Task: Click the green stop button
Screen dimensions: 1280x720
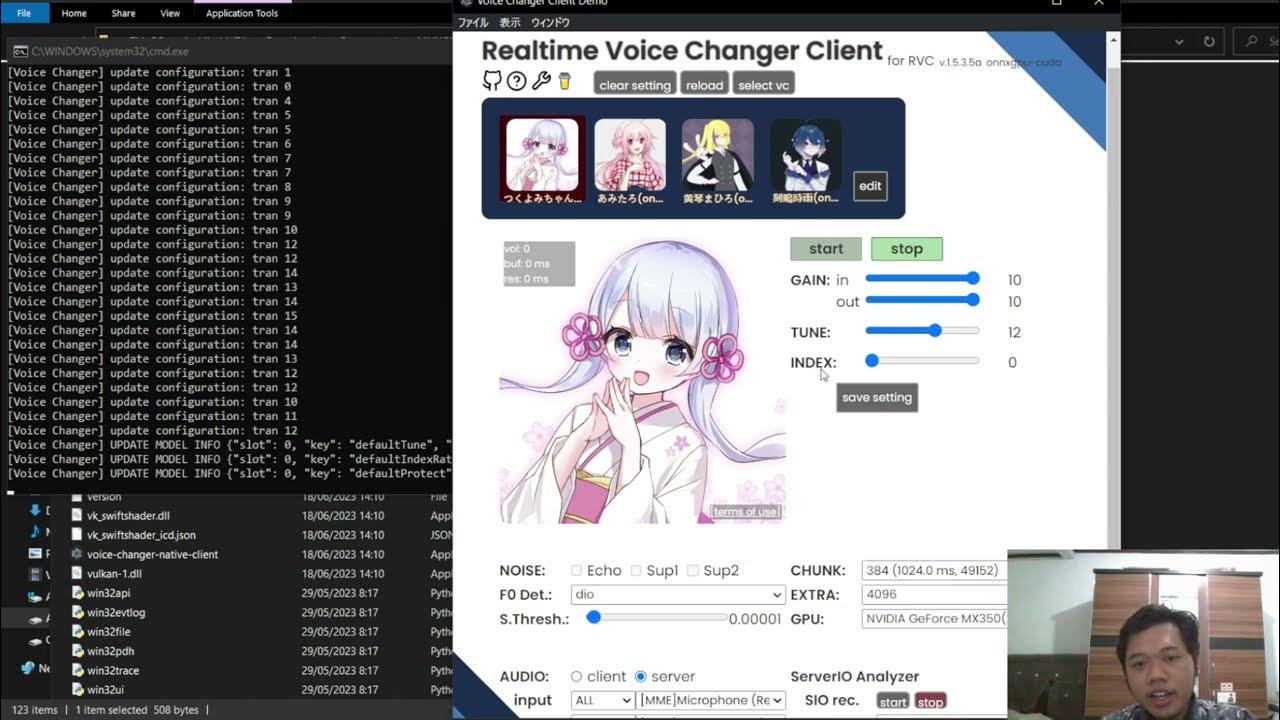Action: (x=907, y=249)
